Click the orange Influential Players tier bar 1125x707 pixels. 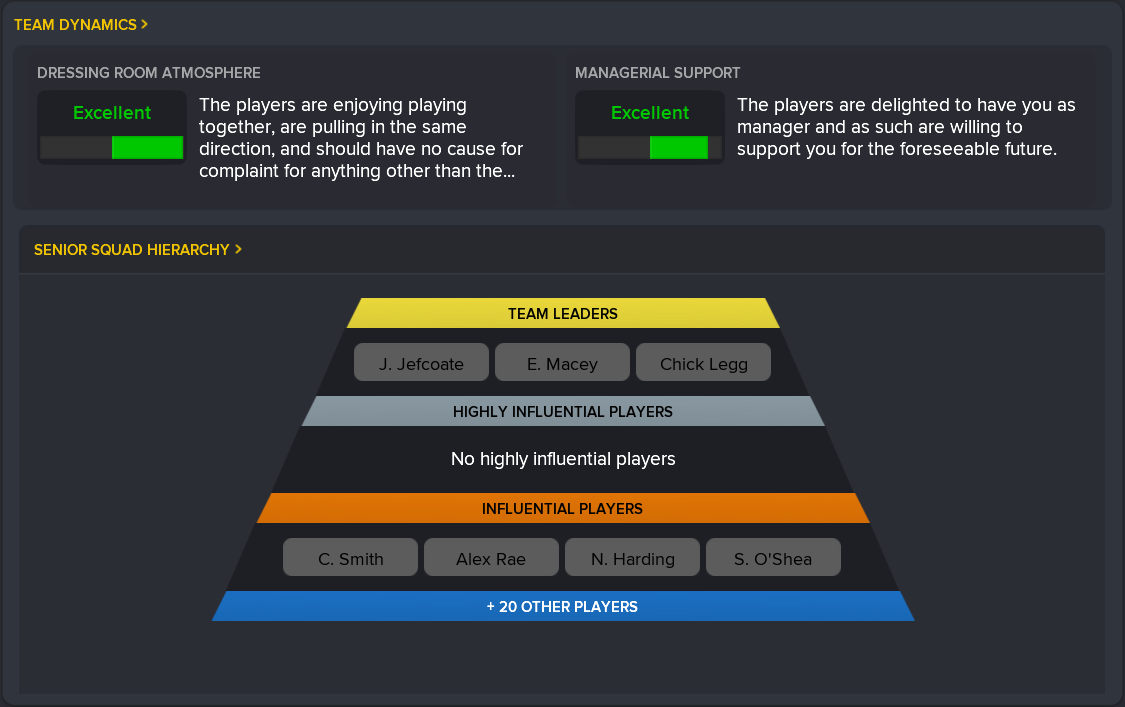click(563, 508)
